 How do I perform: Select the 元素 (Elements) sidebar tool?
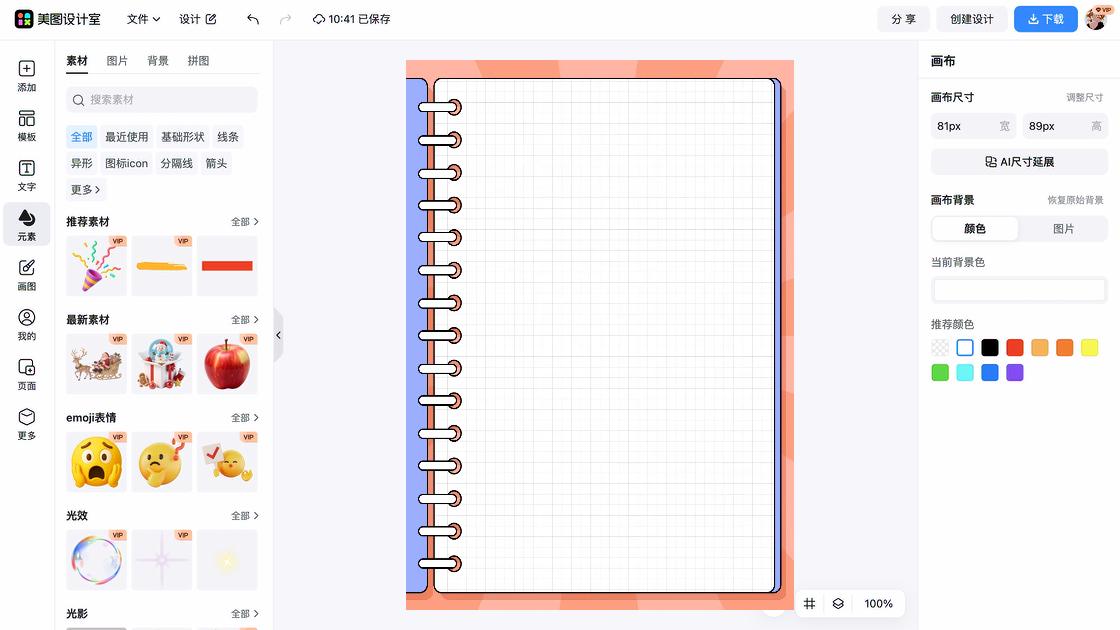coord(26,224)
